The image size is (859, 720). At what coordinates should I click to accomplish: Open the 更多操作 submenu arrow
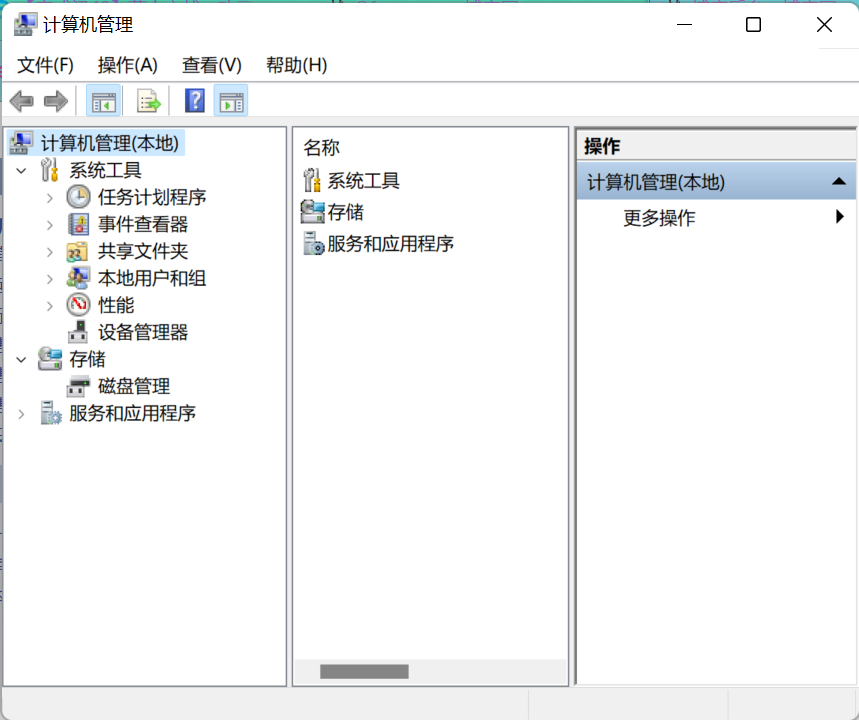[840, 217]
